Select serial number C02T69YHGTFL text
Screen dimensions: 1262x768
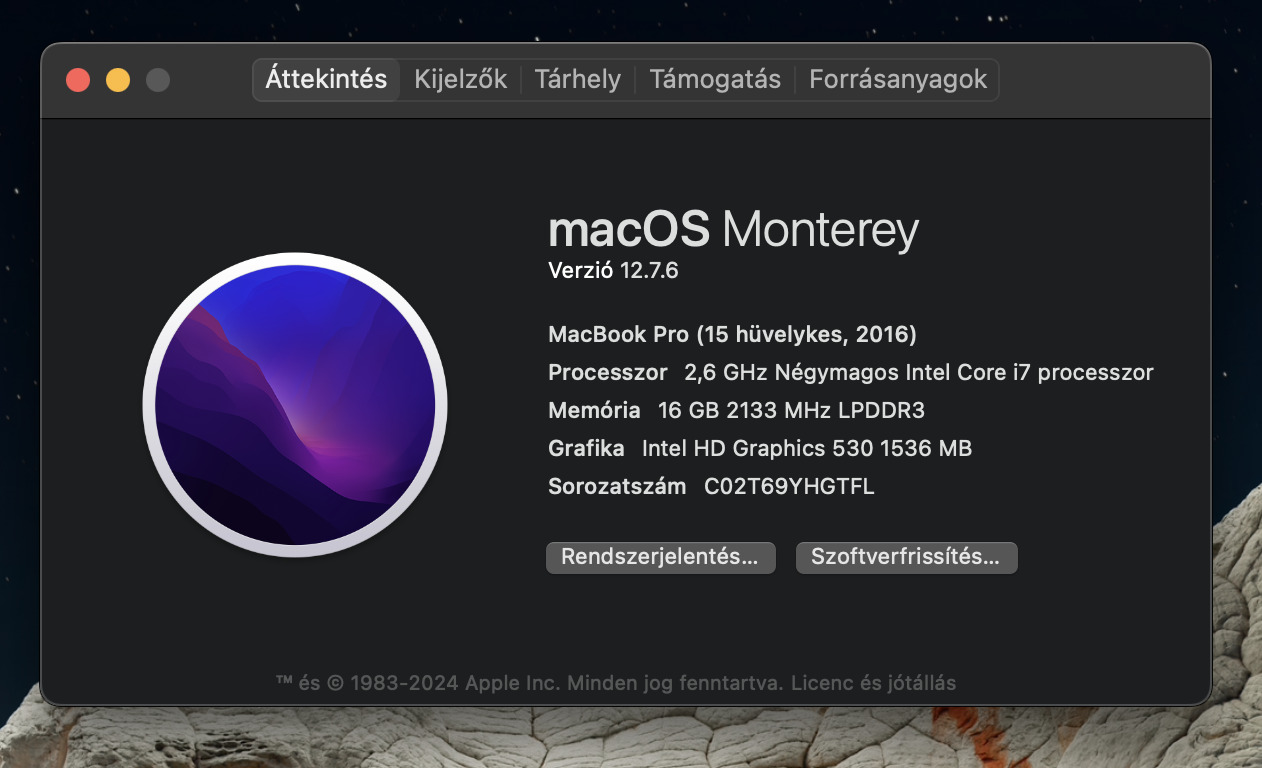[789, 487]
